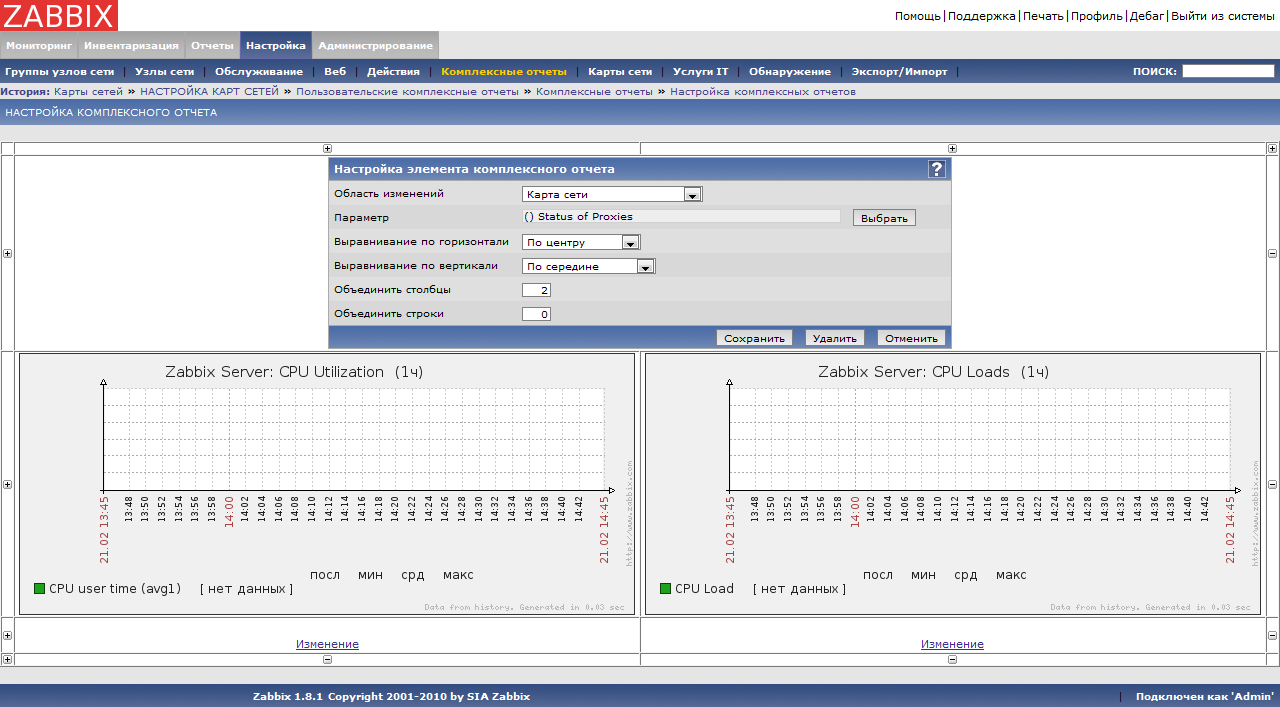Click the Настройка элемента комплексного отчета title
The height and width of the screenshot is (707, 1280).
coord(474,169)
